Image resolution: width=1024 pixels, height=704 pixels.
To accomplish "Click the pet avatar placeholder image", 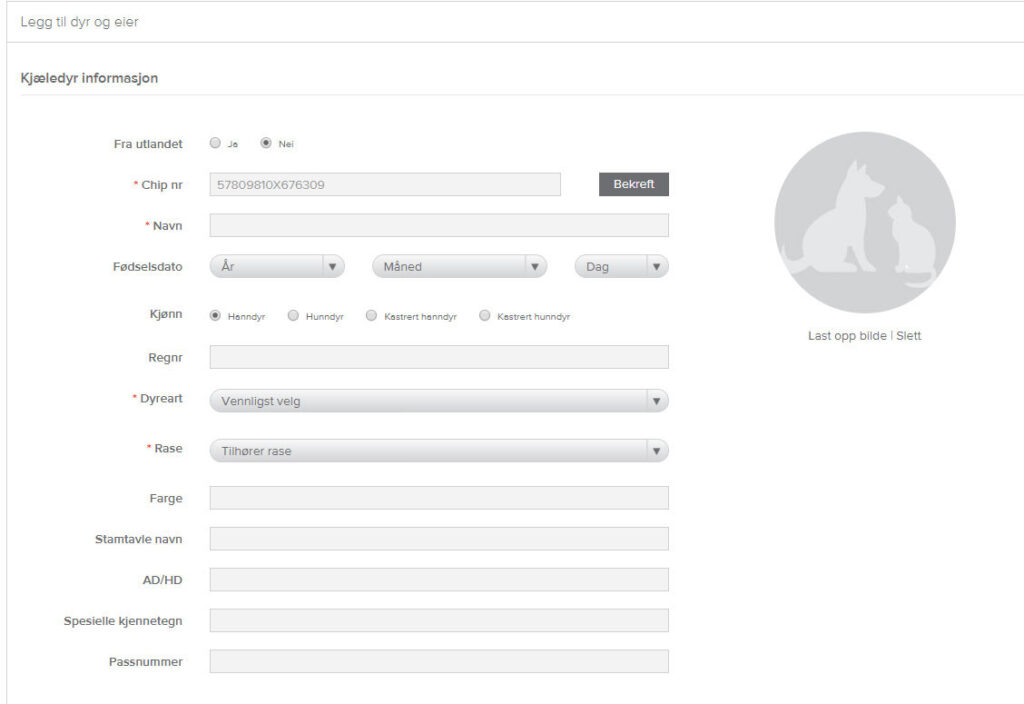I will (864, 222).
